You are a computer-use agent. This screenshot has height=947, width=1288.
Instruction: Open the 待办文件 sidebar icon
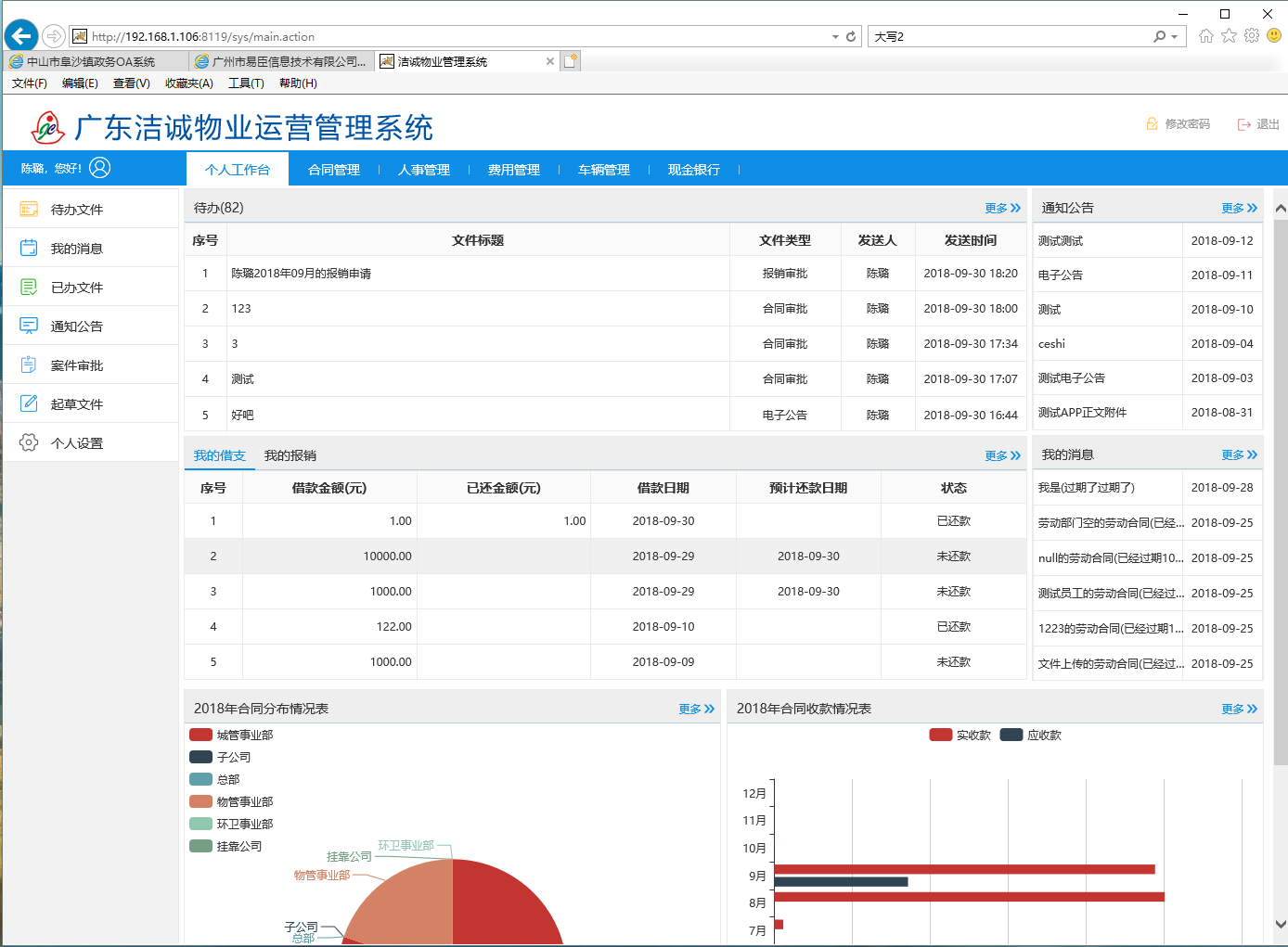(29, 210)
